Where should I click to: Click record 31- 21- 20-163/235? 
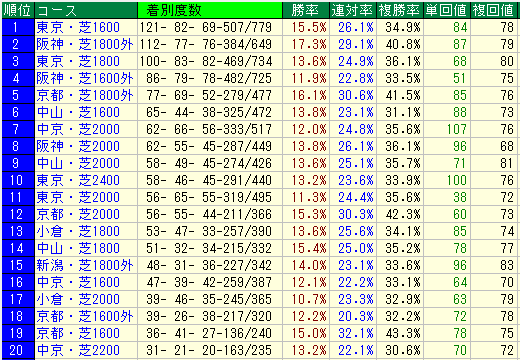(209, 350)
